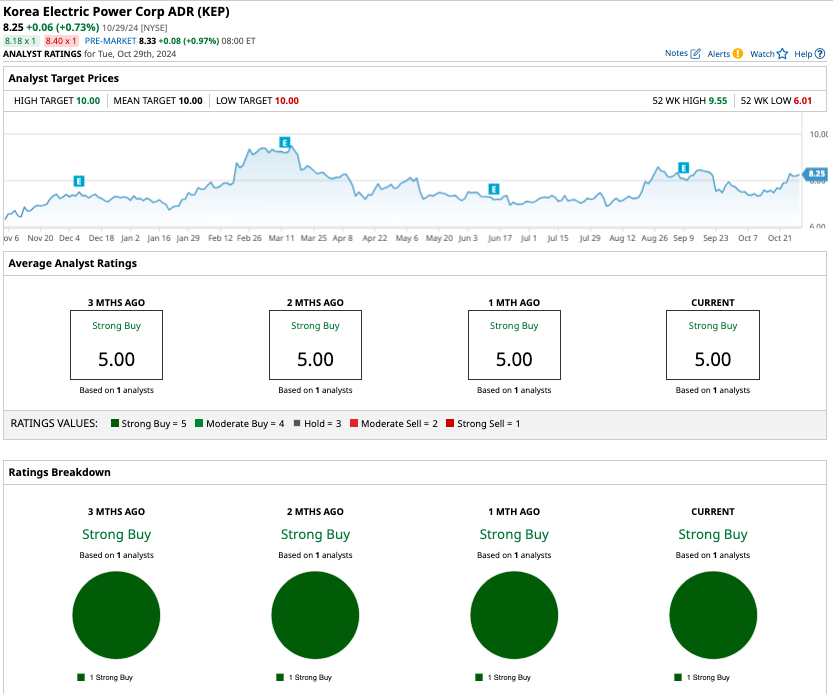Open the Help question mark icon
833x694 pixels.
click(820, 54)
